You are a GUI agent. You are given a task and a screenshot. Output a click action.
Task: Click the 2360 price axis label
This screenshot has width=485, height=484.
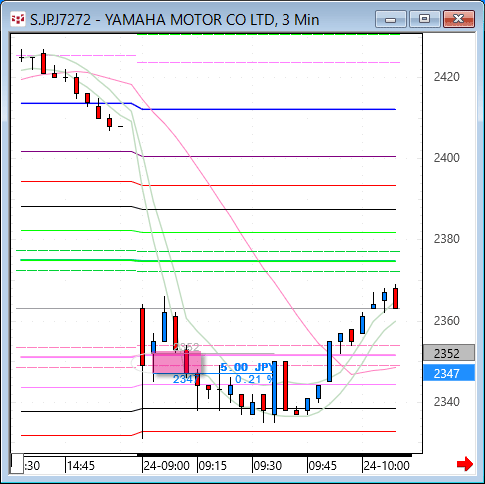click(x=447, y=321)
